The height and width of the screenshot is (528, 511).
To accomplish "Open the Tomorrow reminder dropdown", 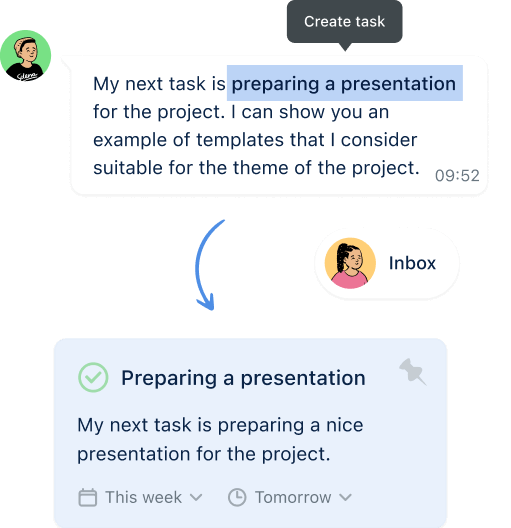I will (290, 497).
